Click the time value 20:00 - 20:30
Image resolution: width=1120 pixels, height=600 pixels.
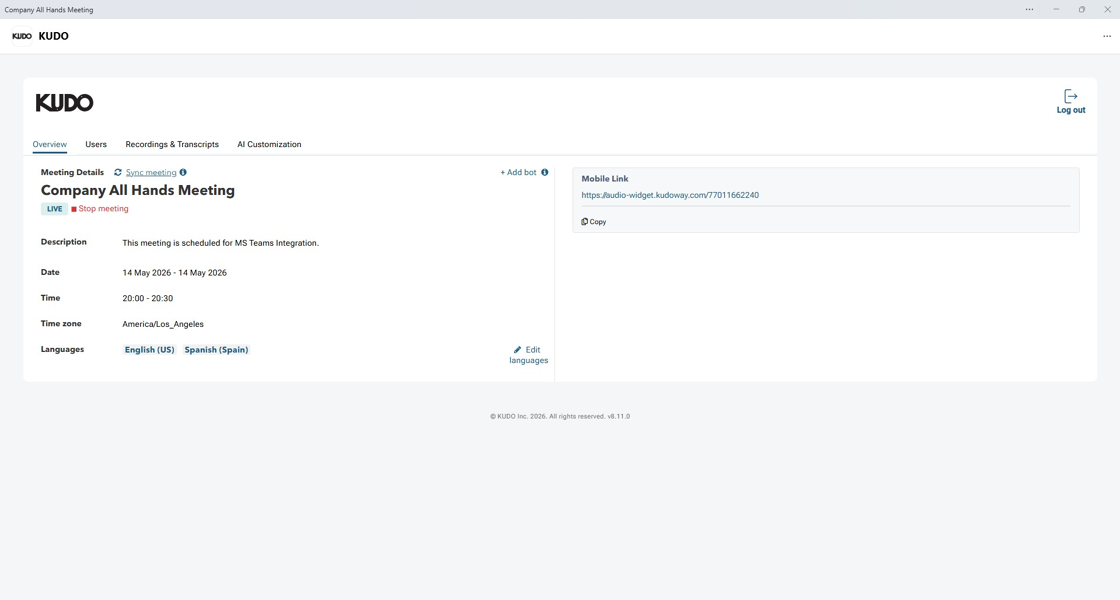tap(147, 299)
